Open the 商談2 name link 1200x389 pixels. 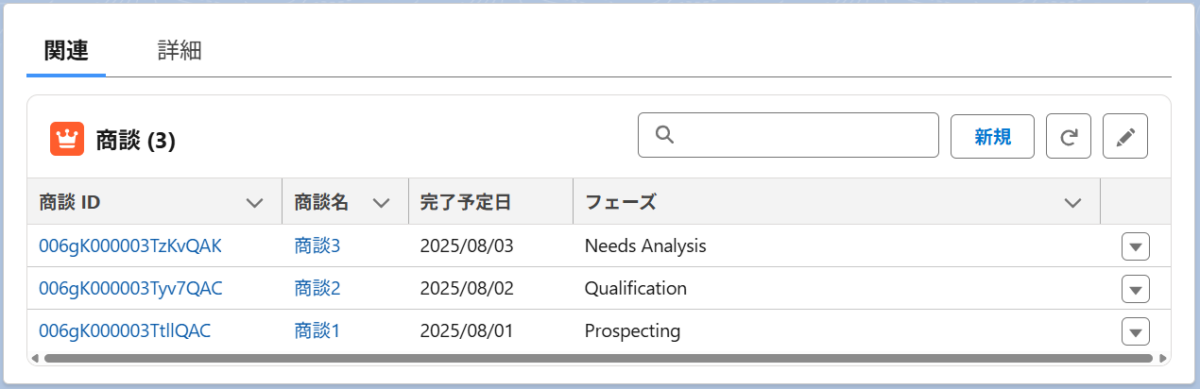tap(318, 288)
